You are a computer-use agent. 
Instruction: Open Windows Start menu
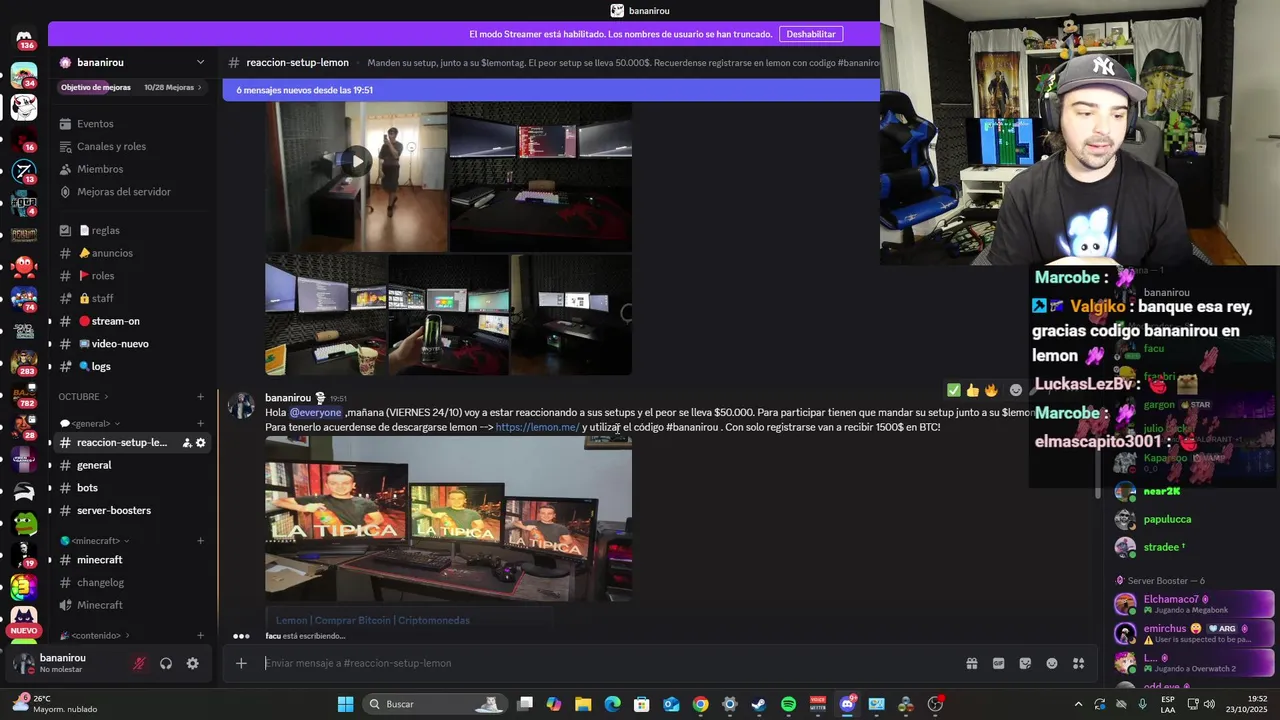(345, 704)
